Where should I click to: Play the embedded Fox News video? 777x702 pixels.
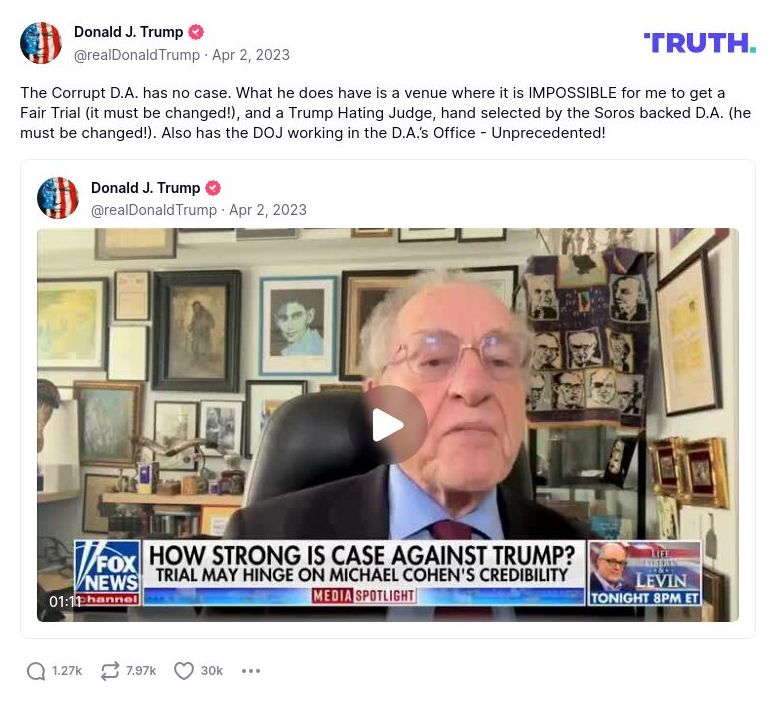pyautogui.click(x=388, y=425)
